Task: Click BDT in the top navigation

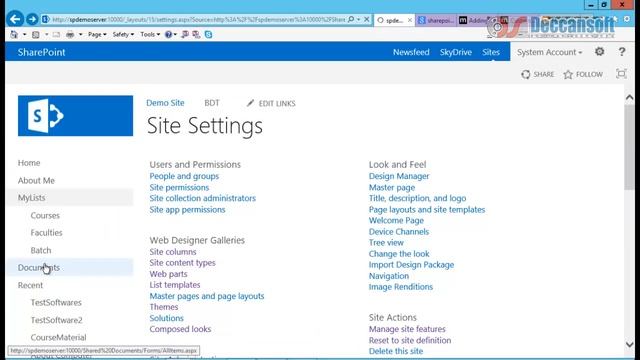Action: pyautogui.click(x=212, y=103)
